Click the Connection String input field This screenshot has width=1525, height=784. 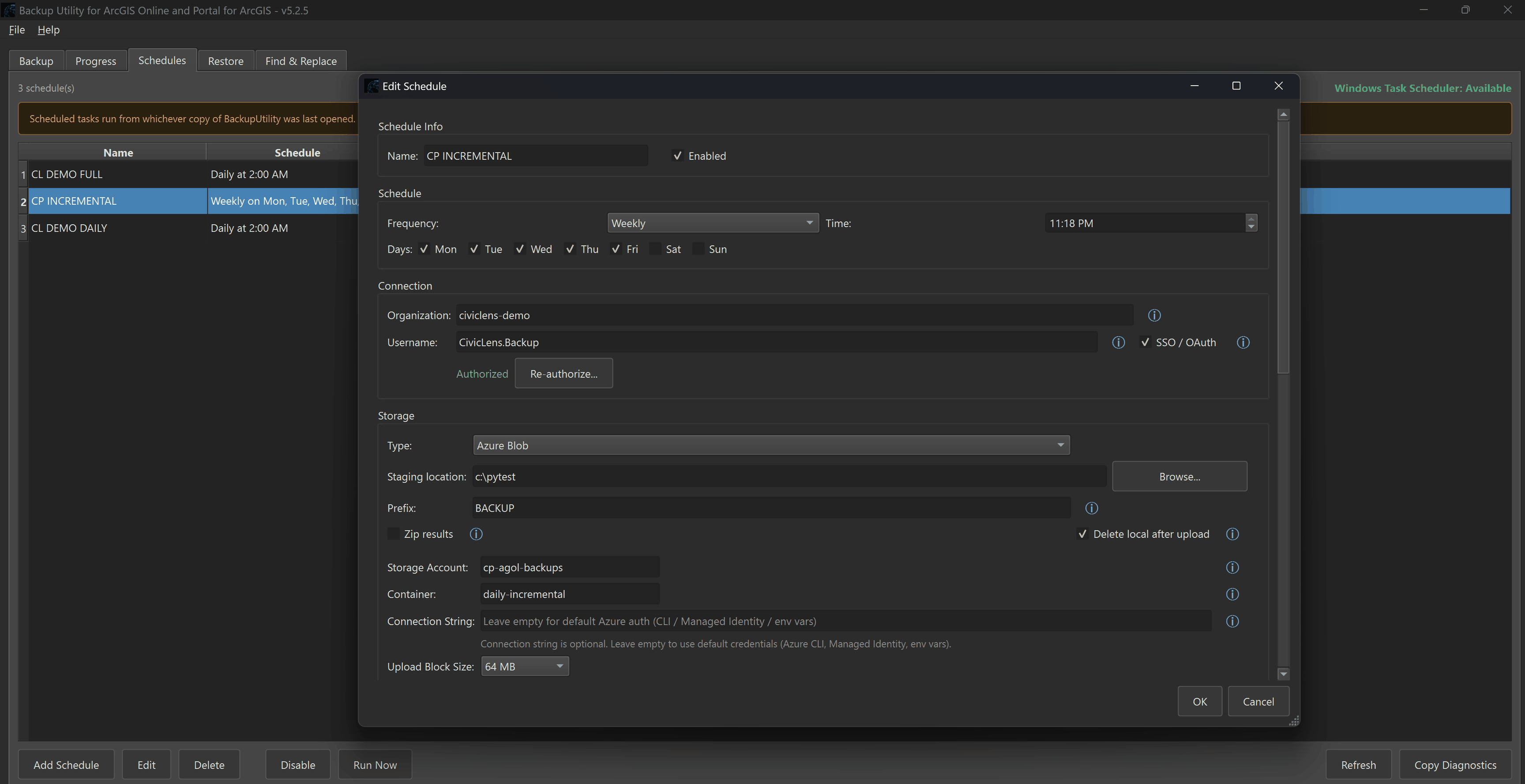click(845, 621)
